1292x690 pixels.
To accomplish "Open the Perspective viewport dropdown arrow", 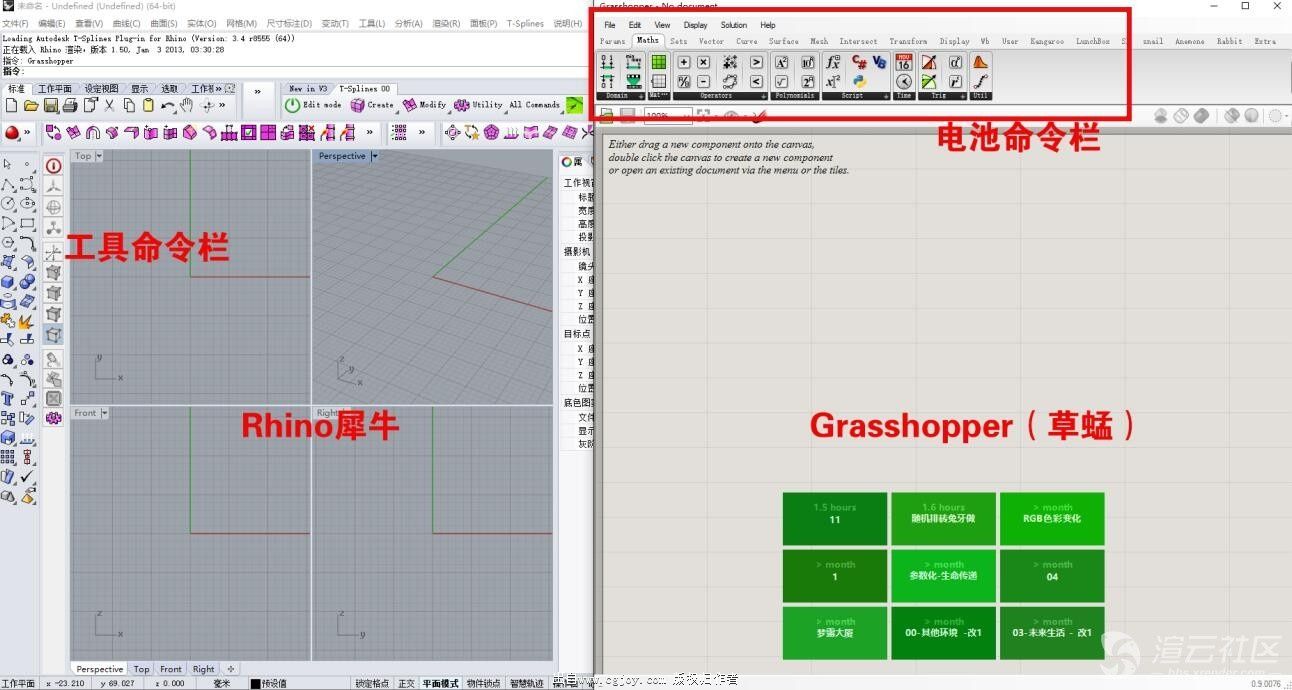I will [x=375, y=156].
